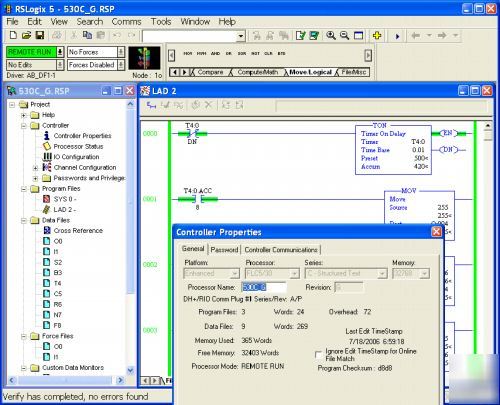The image size is (500, 405).
Task: Click the Copy icon in toolbar
Action: pos(87,35)
